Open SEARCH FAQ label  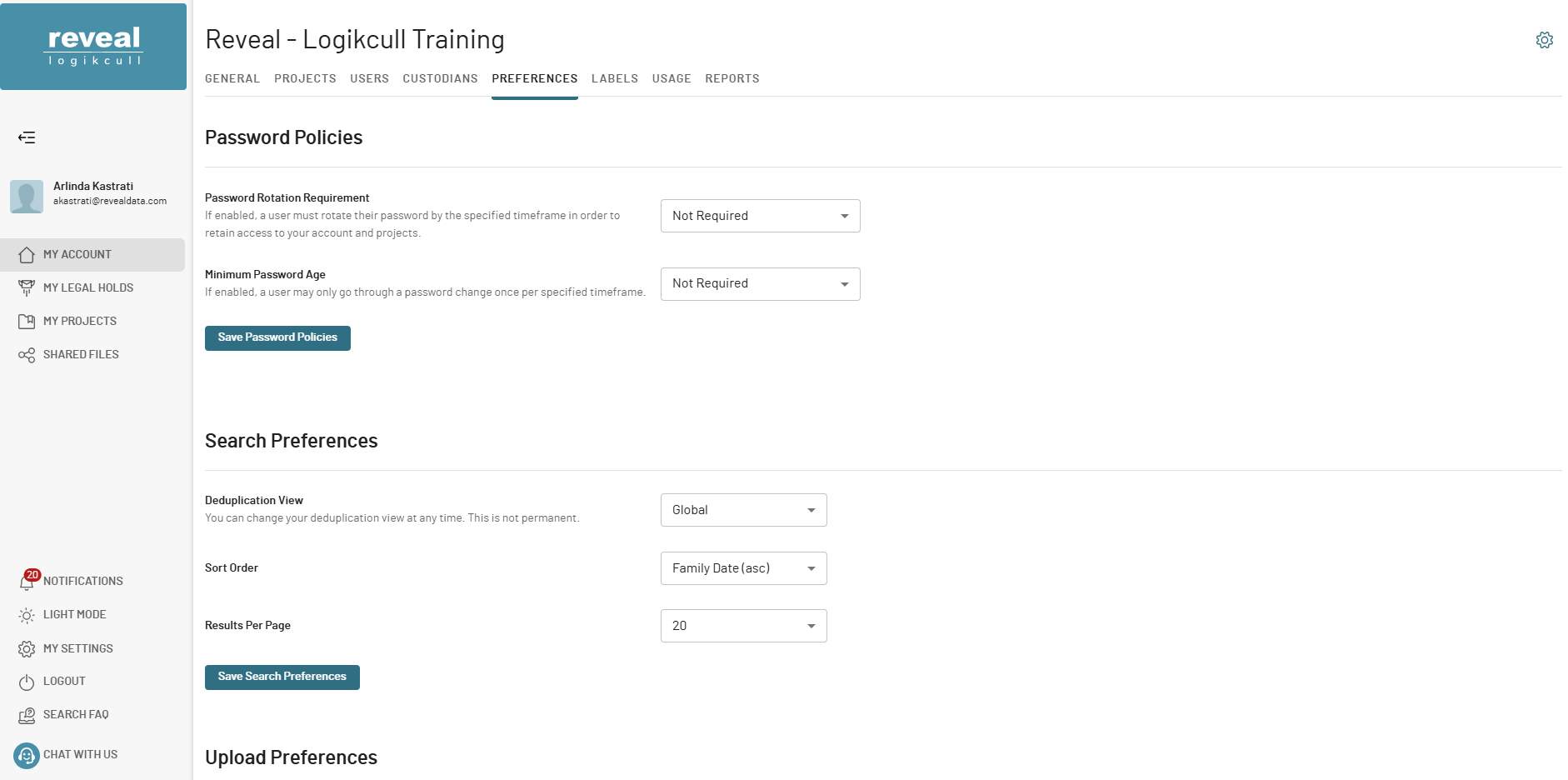[76, 714]
